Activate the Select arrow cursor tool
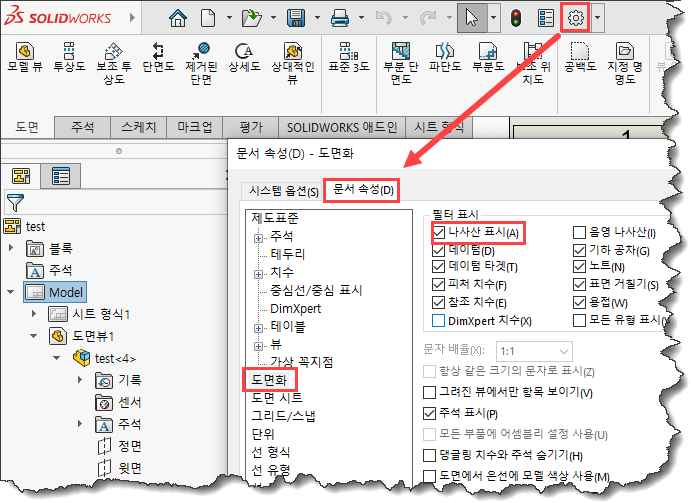691x503 pixels. [472, 18]
